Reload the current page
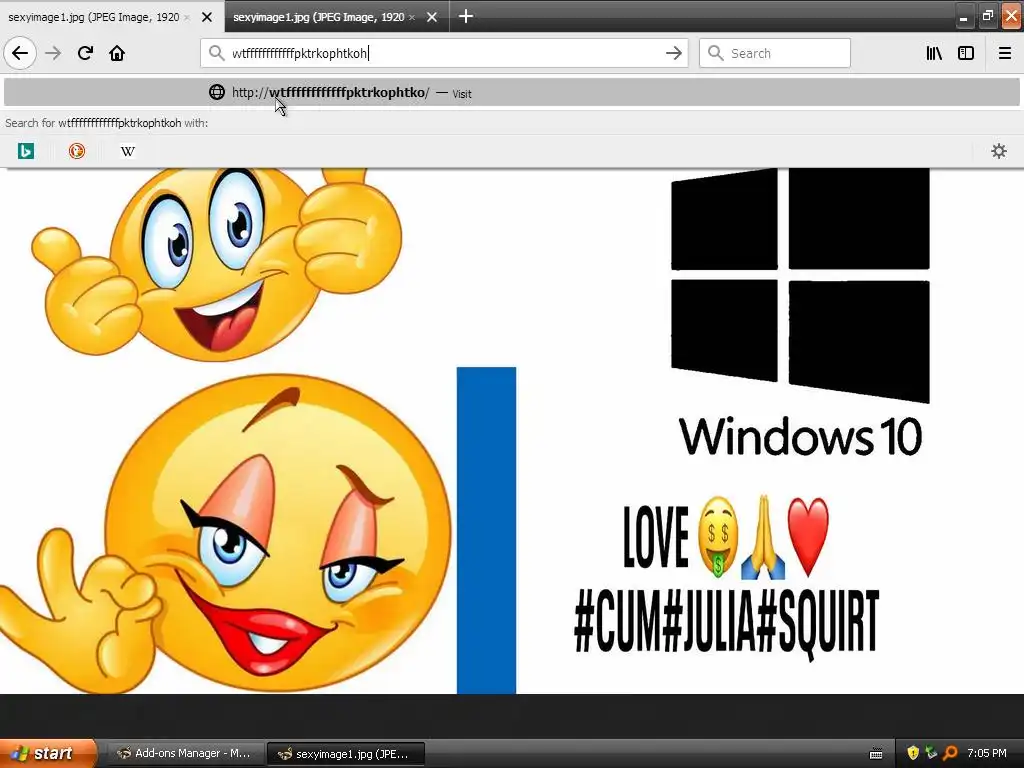Image resolution: width=1024 pixels, height=768 pixels. pos(85,53)
